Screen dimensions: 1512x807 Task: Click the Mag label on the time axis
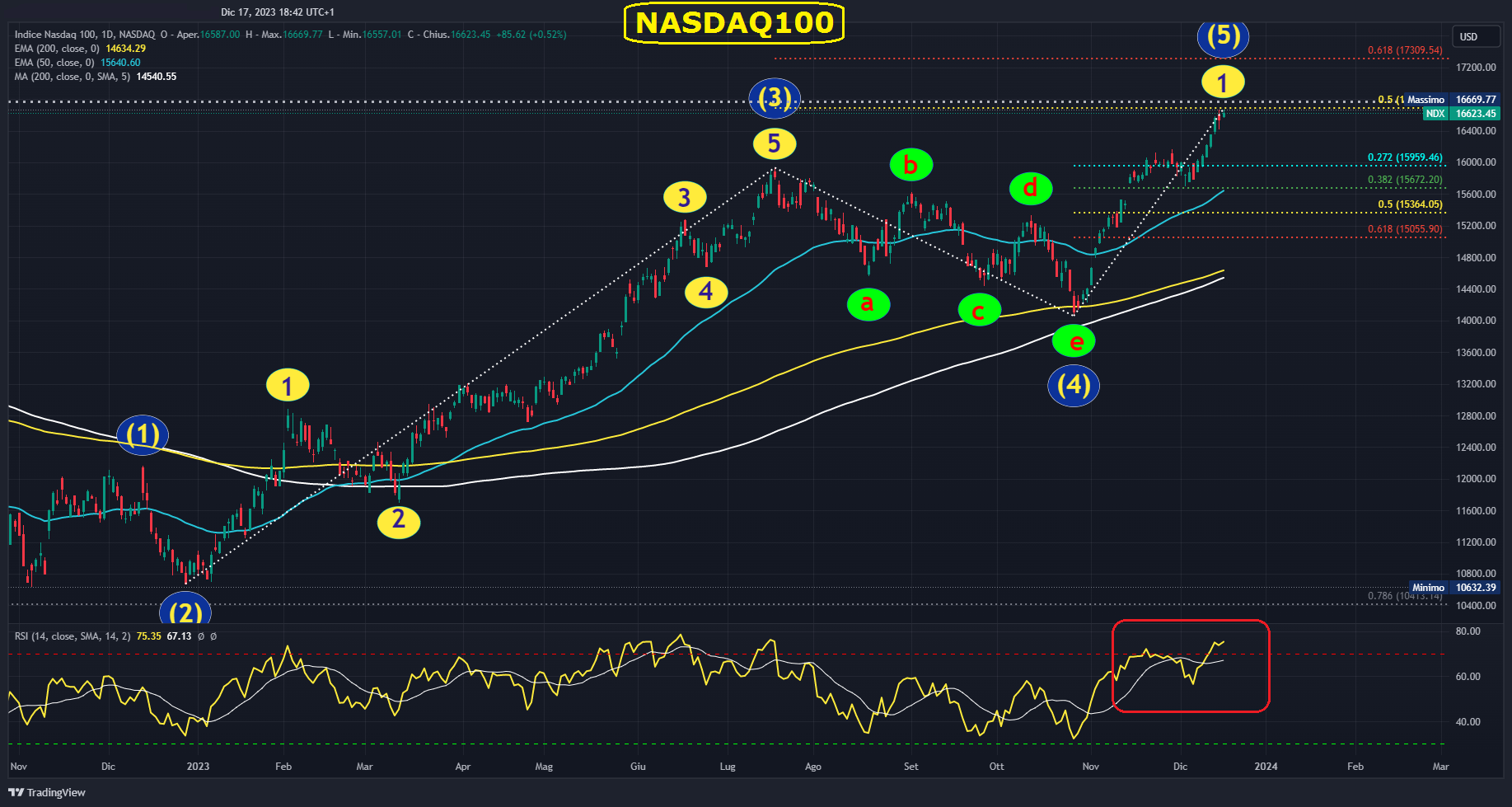click(544, 767)
